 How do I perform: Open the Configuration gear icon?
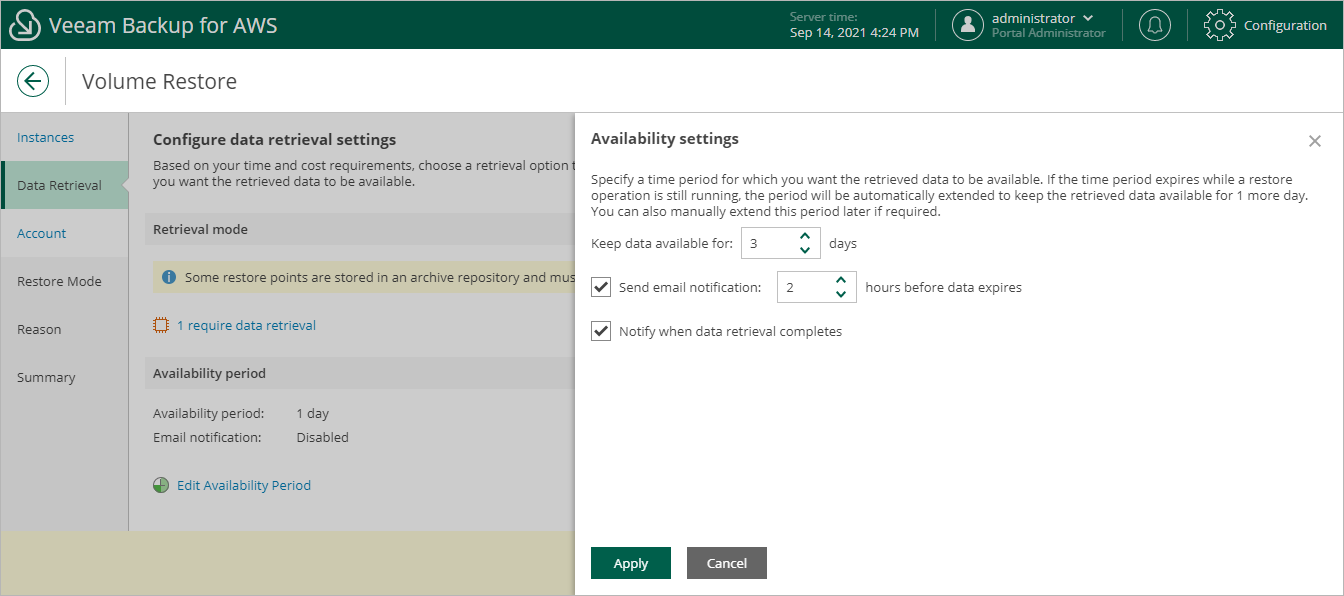[x=1220, y=25]
